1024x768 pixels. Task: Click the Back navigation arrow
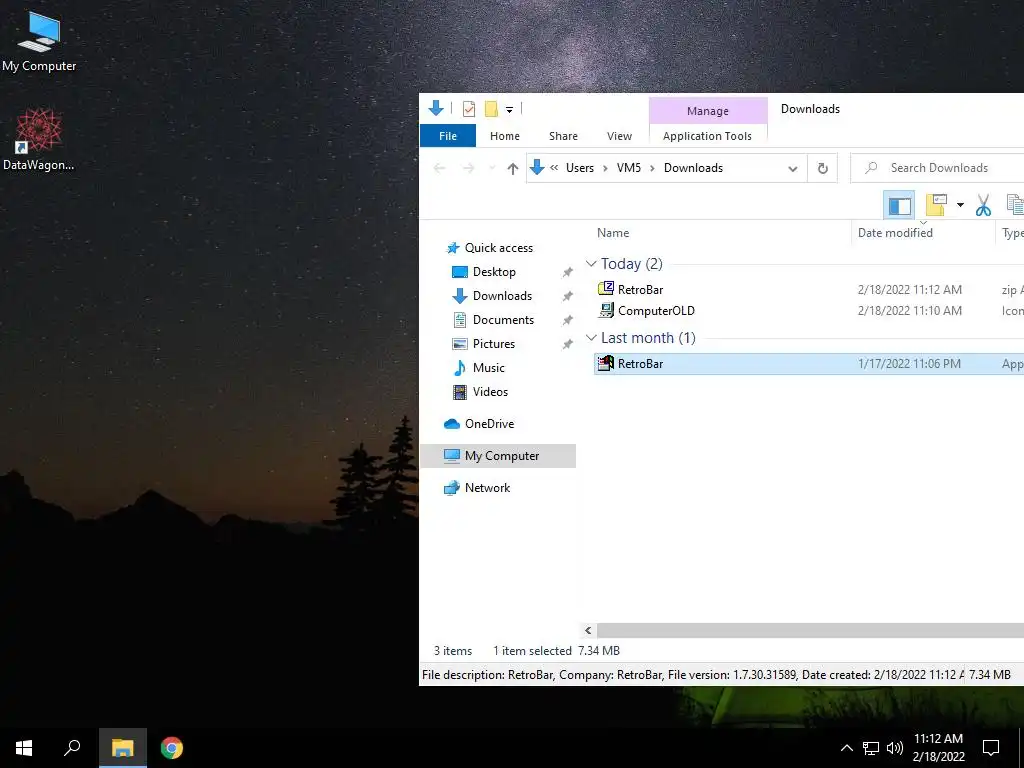(440, 168)
